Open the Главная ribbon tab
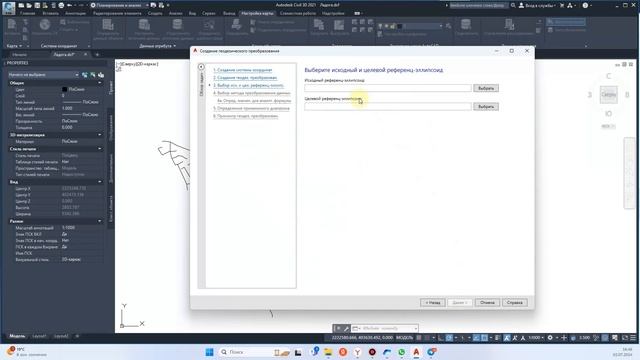640x360 pixels. coord(28,13)
